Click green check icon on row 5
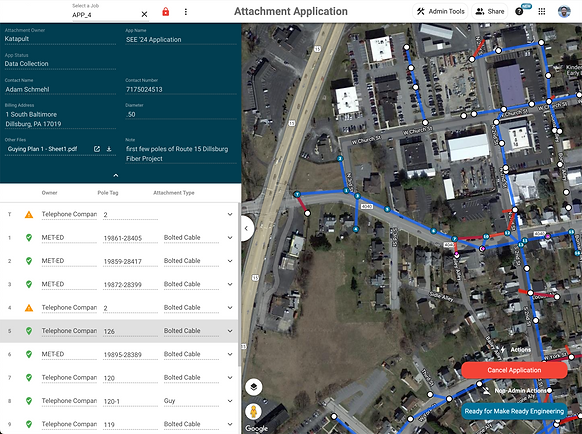Viewport: 582px width, 434px height. click(x=29, y=331)
